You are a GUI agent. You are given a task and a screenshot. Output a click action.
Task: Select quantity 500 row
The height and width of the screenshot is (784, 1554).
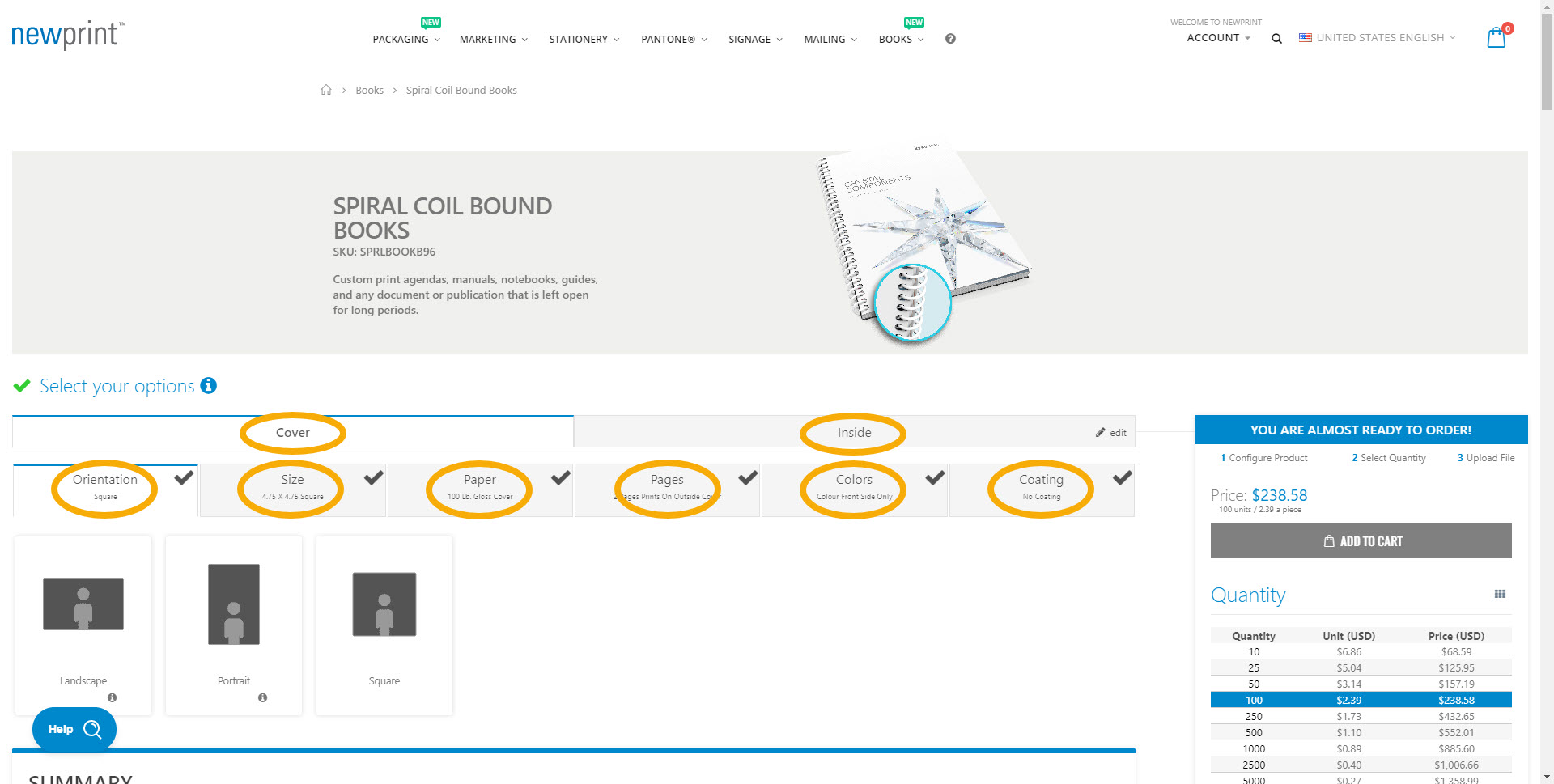point(1361,732)
